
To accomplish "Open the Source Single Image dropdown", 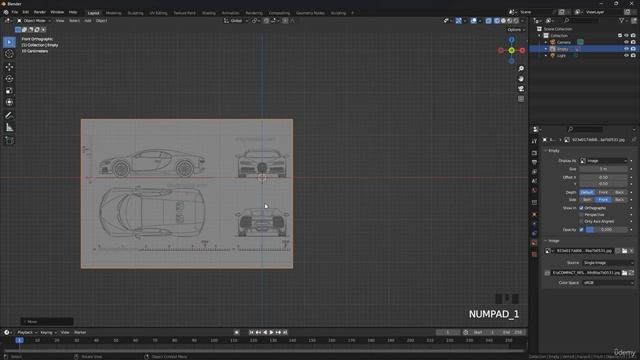I will click(608, 263).
